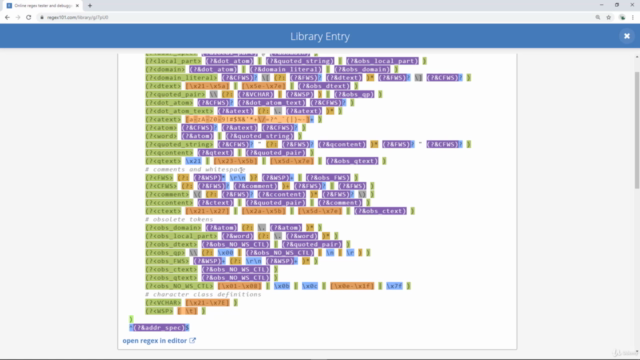Screen dimensions: 640x360
Task: Click the '# obsolete tokens' comment line
Action: point(179,219)
